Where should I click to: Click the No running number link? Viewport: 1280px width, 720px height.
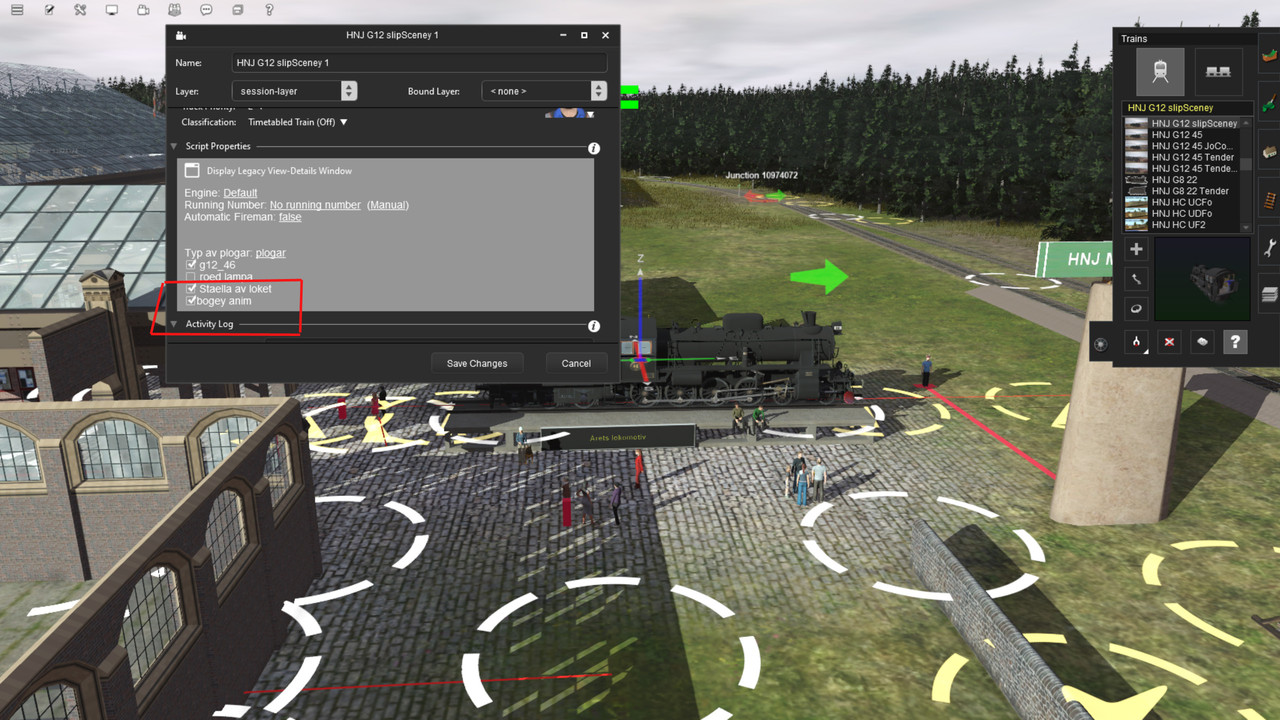[315, 205]
